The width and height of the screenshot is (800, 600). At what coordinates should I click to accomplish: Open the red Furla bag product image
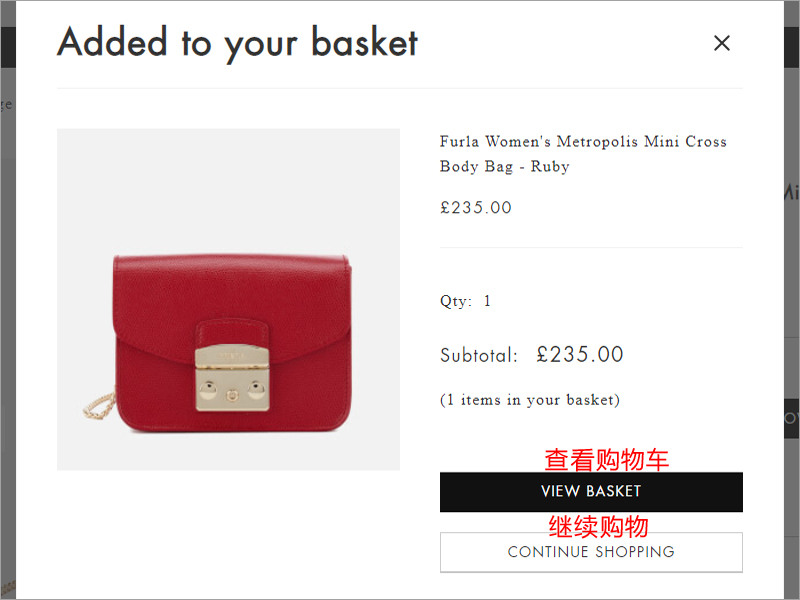tap(228, 299)
